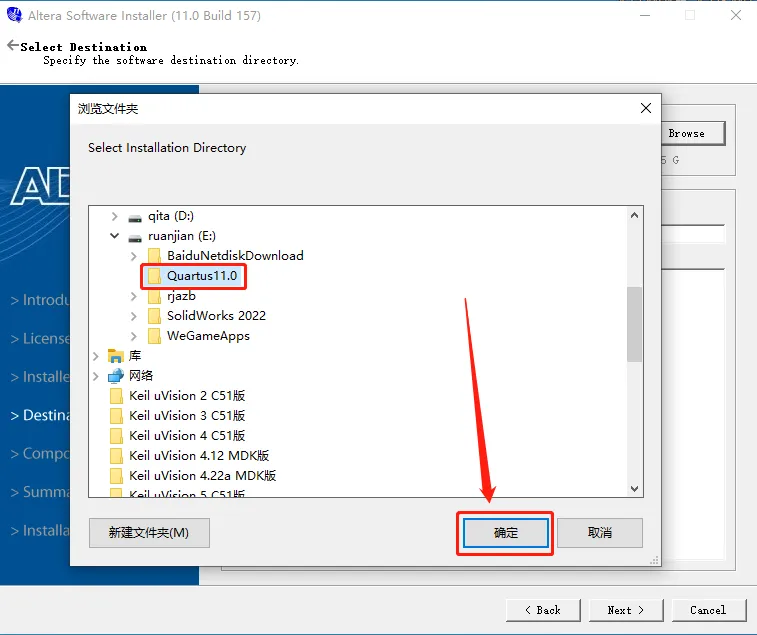Viewport: 757px width, 635px height.
Task: Select the qita (D:) drive label
Action: coord(170,216)
